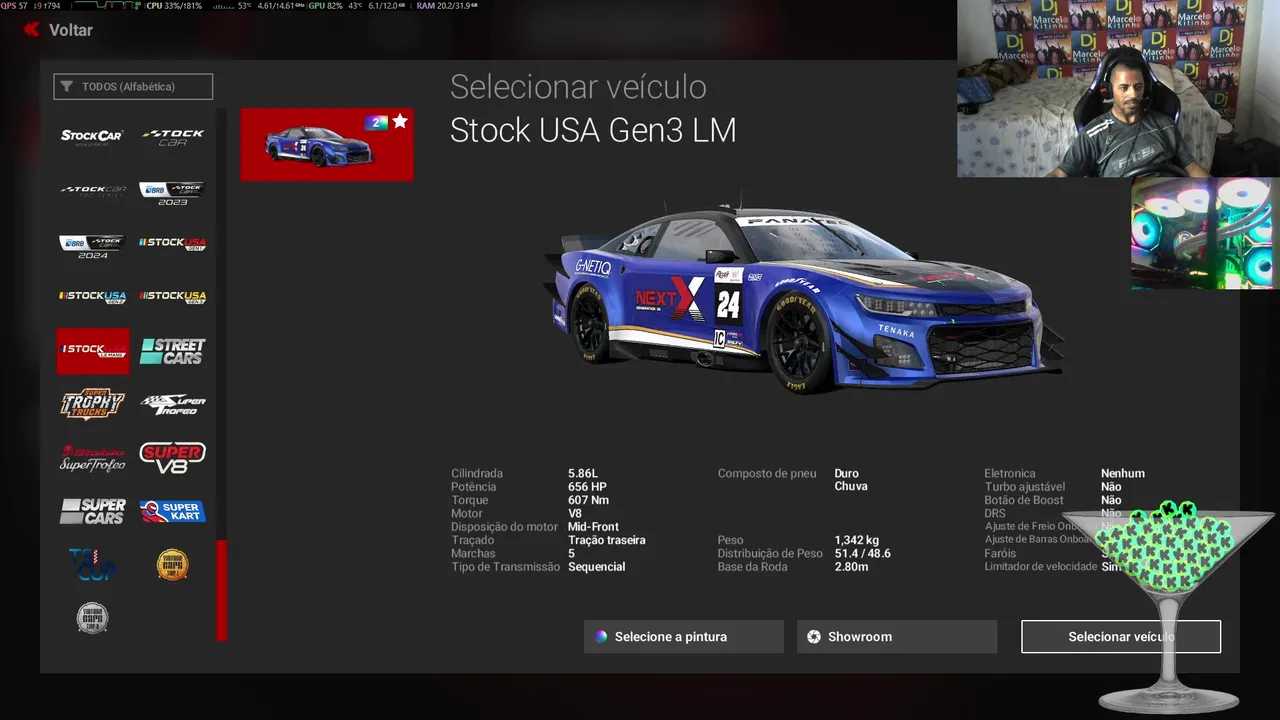Screen dimensions: 1280x720
Task: Click Selecione a pintura button
Action: 684,637
